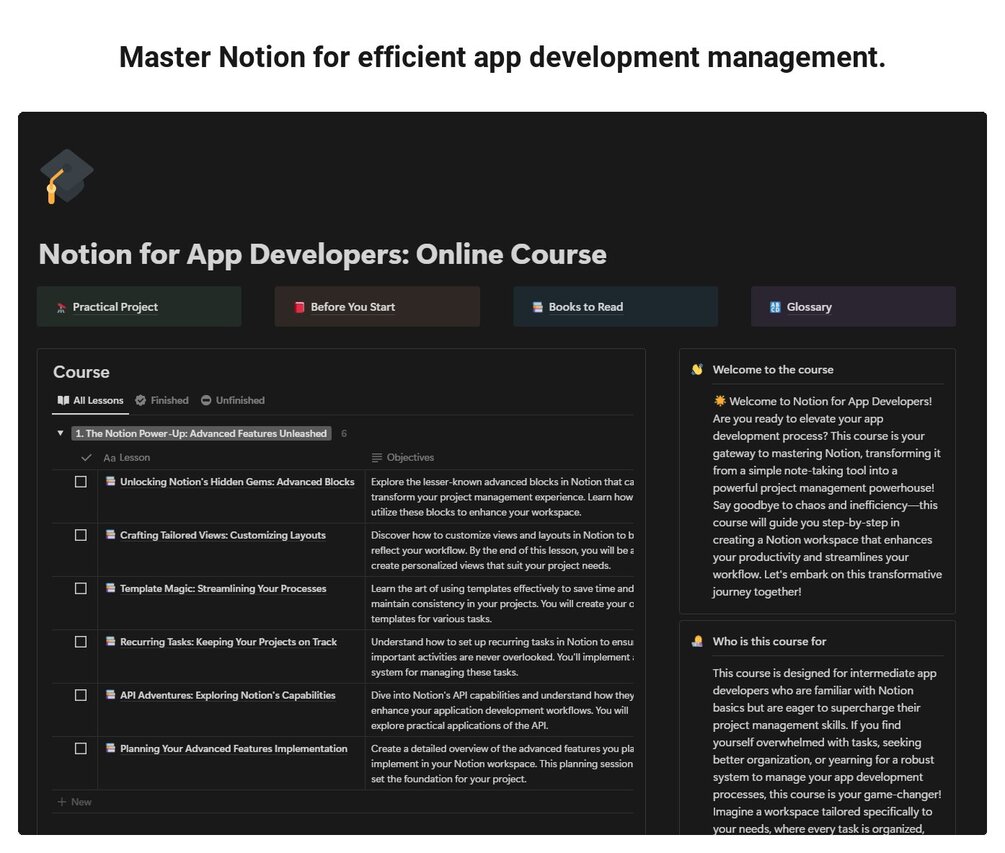This screenshot has height=853, width=1005.
Task: Open the Glossary page
Action: click(853, 307)
